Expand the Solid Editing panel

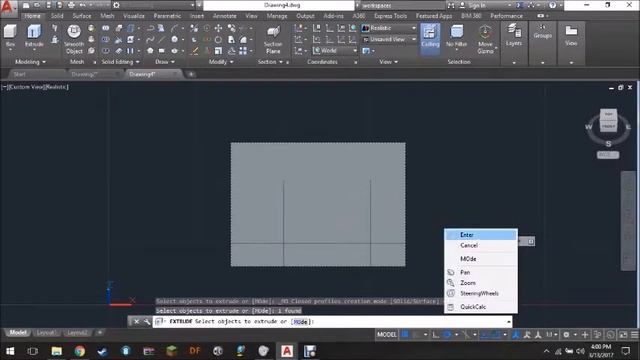(120, 62)
